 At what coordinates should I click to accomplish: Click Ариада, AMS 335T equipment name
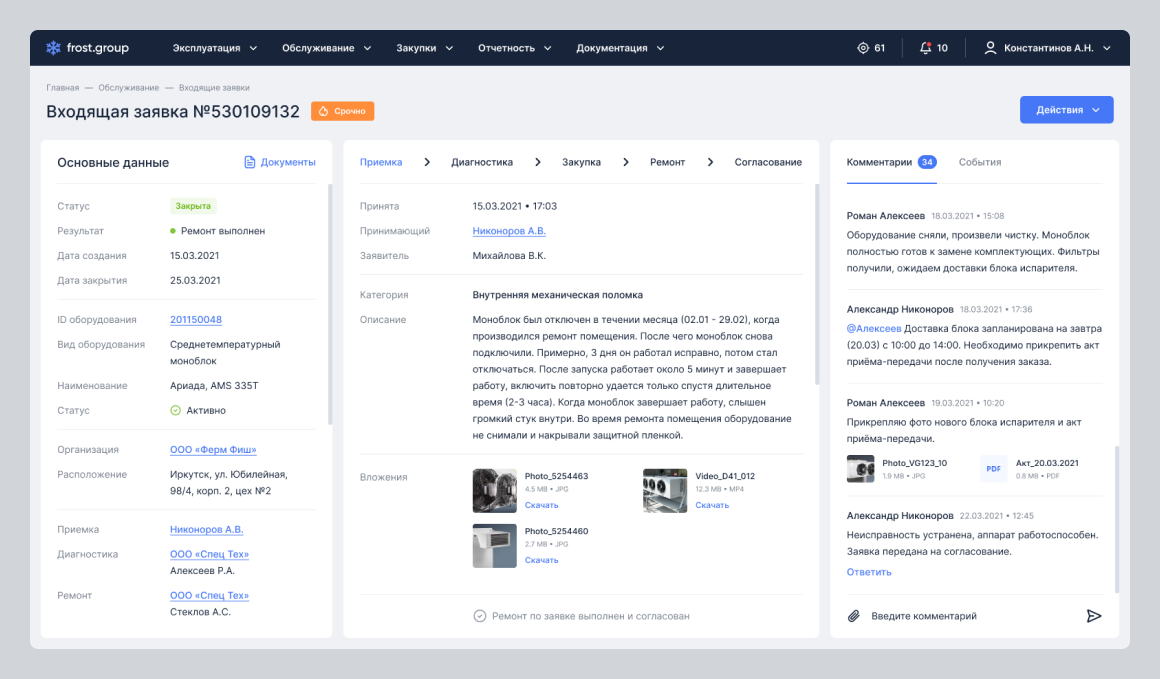point(214,385)
